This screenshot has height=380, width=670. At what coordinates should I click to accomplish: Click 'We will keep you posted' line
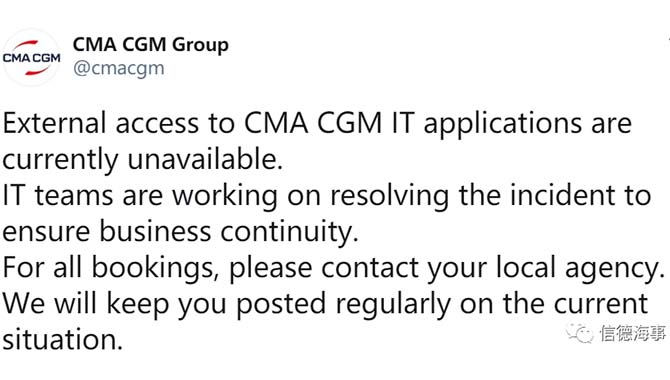325,304
